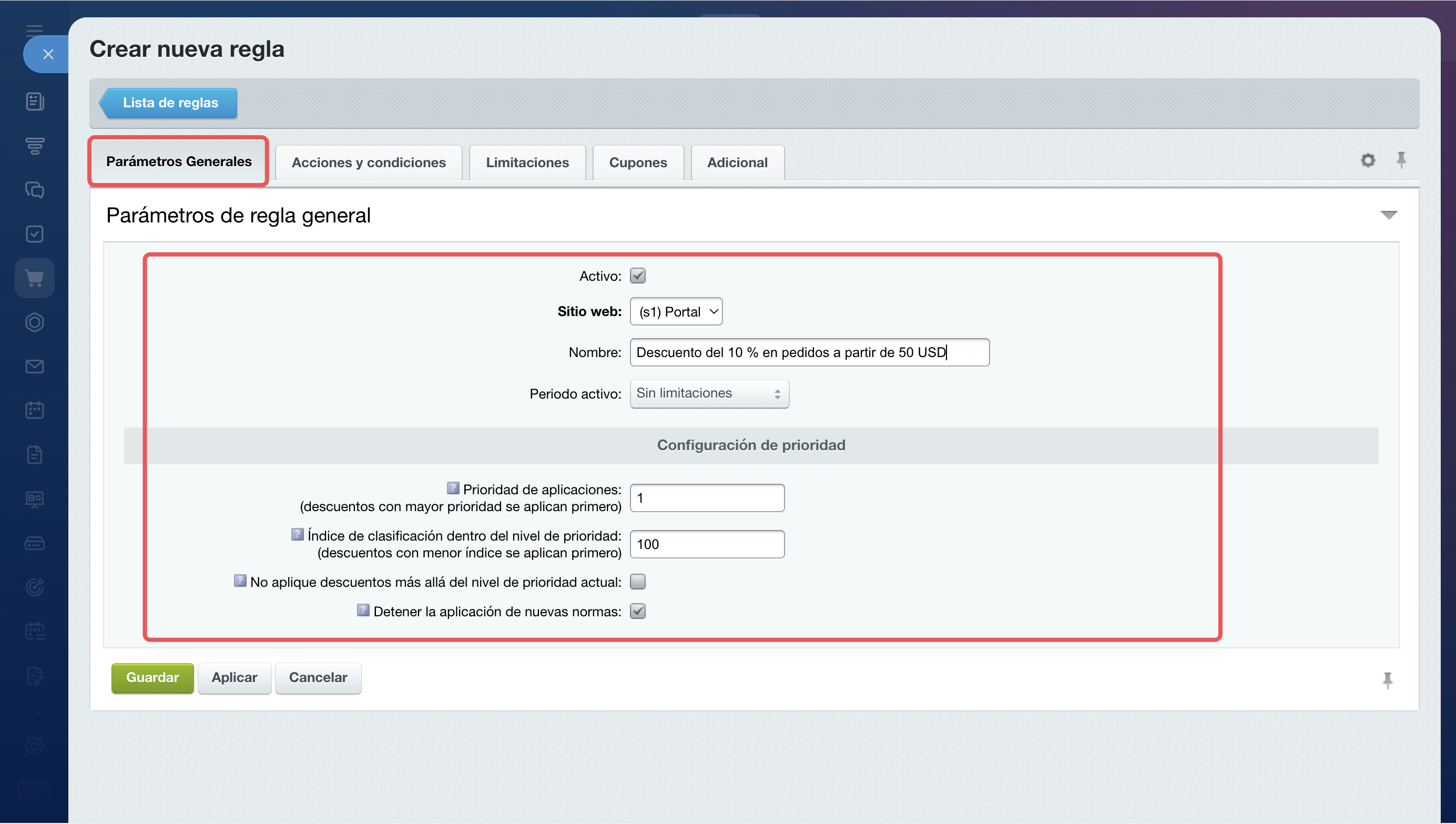This screenshot has height=824, width=1456.
Task: Open the settings gear in sidebar
Action: click(x=35, y=746)
